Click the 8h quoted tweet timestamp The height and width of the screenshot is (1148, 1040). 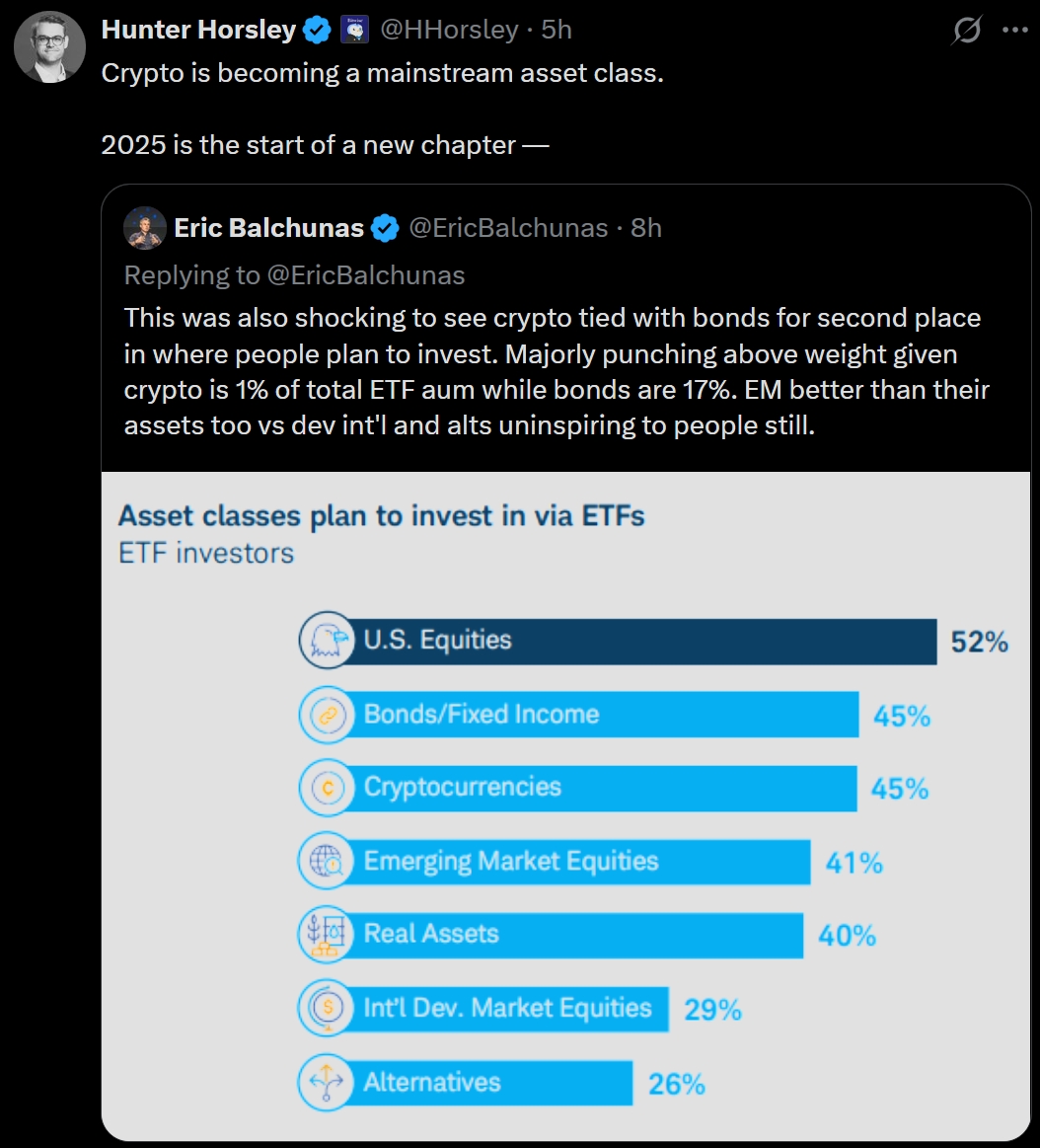click(646, 229)
